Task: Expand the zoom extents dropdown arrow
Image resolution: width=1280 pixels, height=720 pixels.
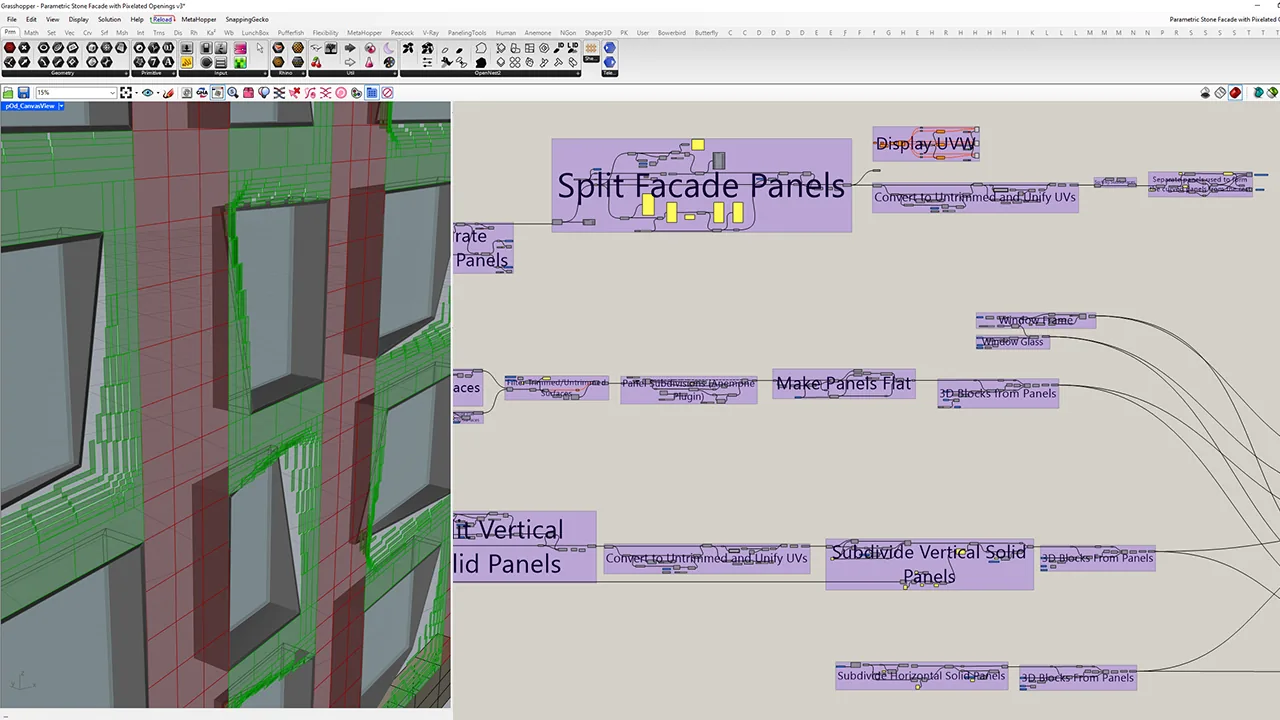Action: click(x=136, y=93)
